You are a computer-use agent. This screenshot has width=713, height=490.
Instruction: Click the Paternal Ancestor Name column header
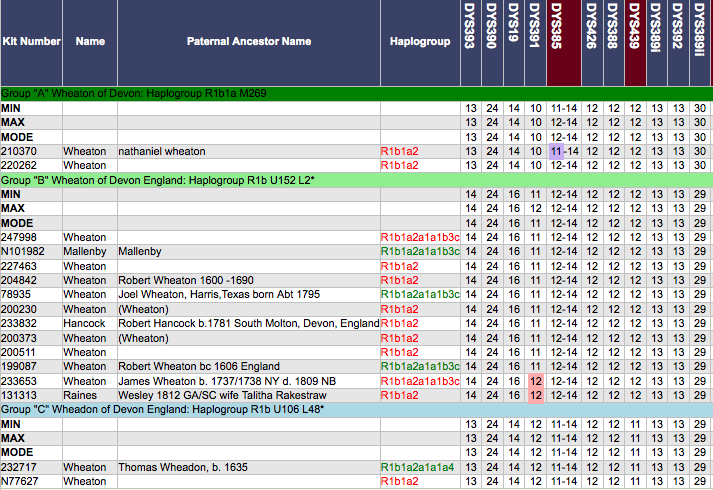[248, 42]
